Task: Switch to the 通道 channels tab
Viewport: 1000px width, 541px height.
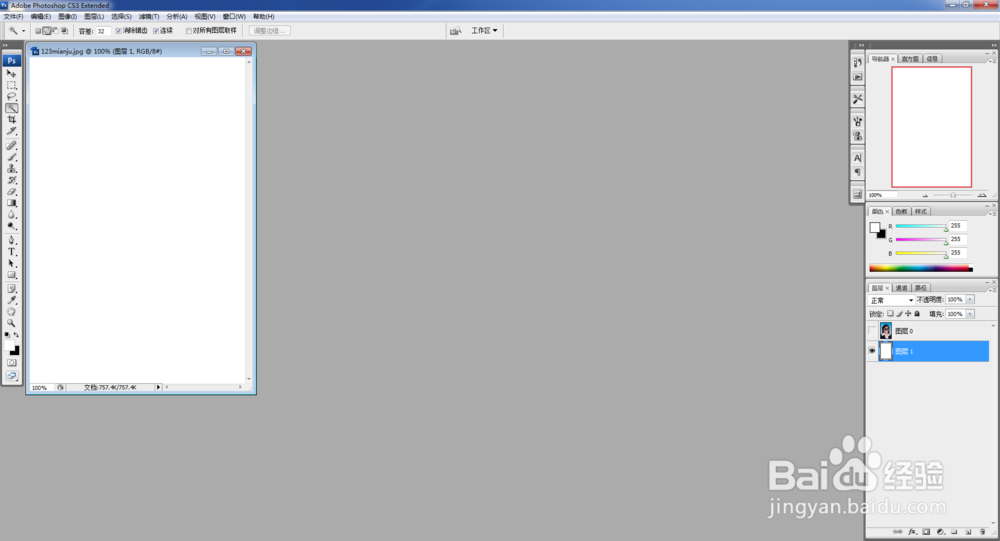Action: (901, 288)
